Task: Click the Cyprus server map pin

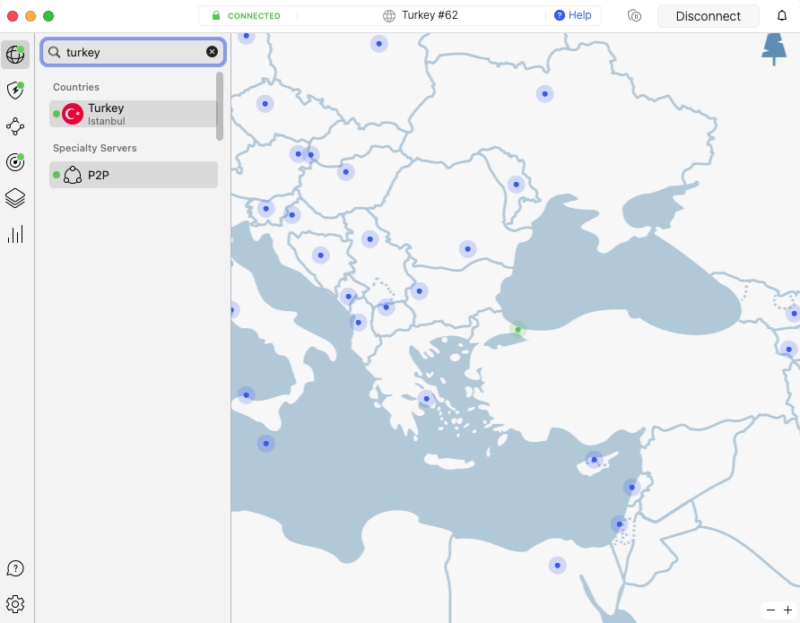Action: (x=594, y=460)
